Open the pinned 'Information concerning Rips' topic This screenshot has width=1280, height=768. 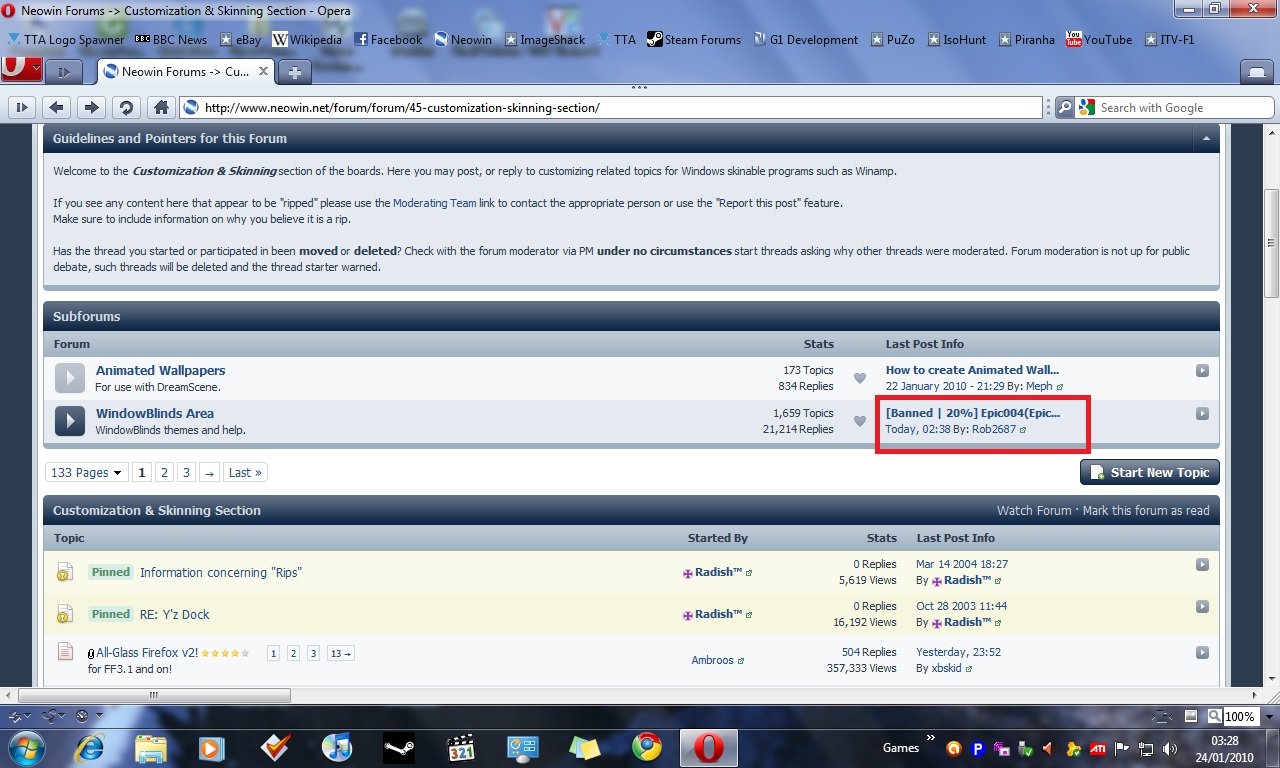tap(221, 573)
